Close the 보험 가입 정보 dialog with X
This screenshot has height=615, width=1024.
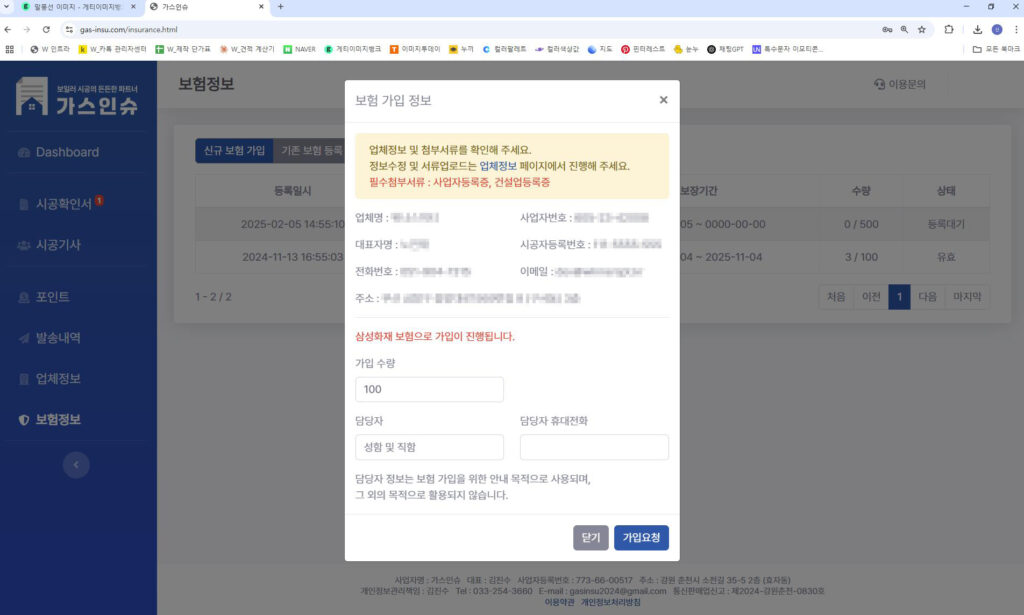(663, 100)
